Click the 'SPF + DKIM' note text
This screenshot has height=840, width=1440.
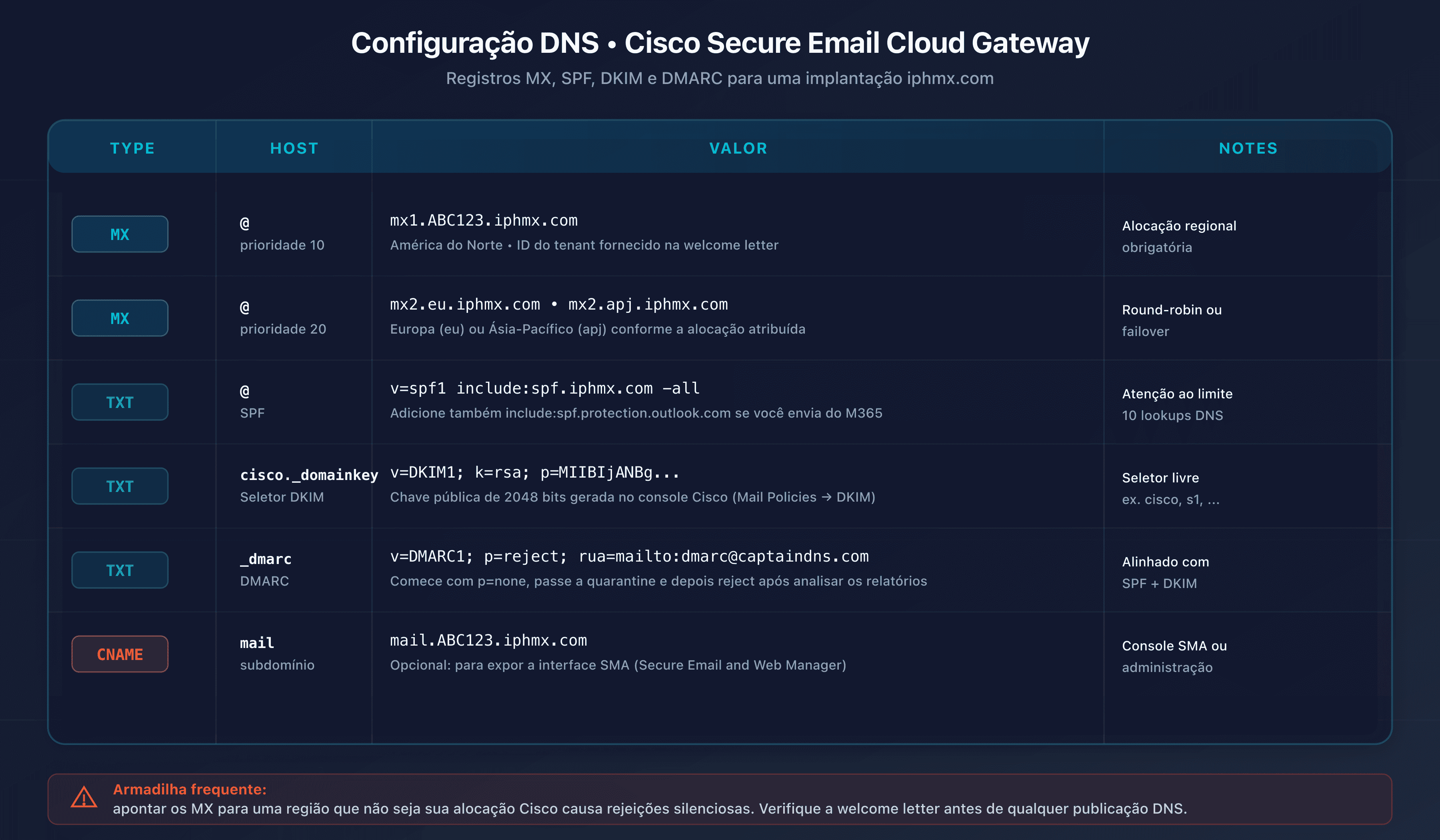click(x=1159, y=584)
